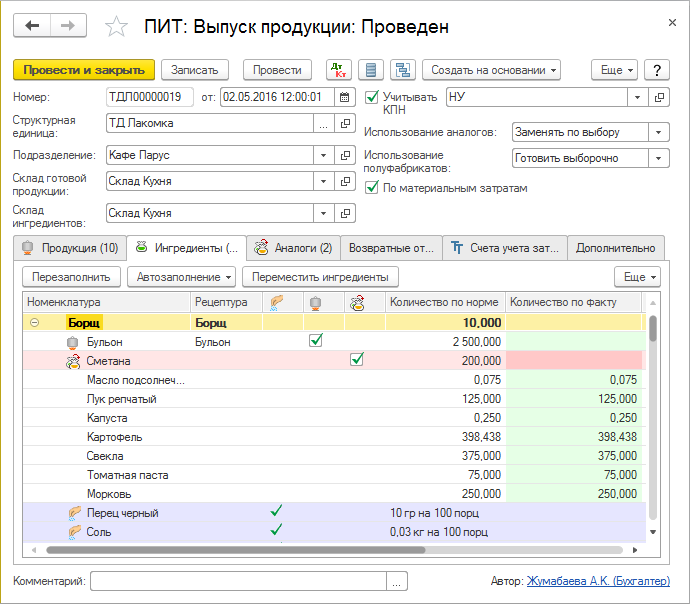Click the document report list icon
The height and width of the screenshot is (604, 690).
point(371,70)
